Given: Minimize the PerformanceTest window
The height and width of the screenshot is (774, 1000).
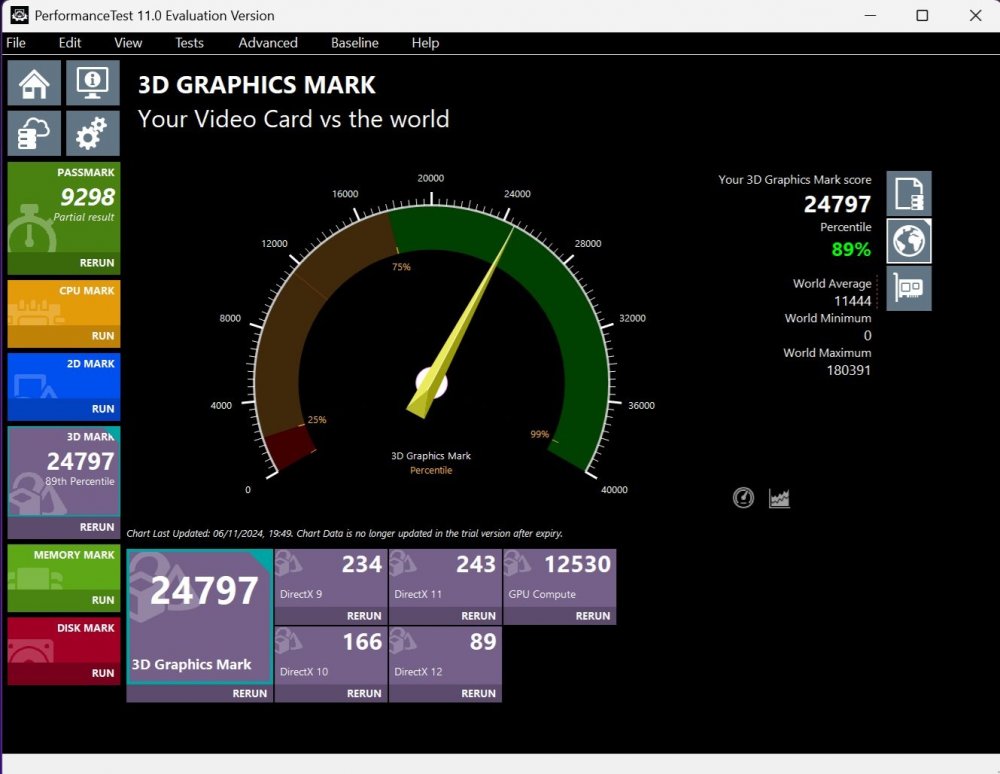Looking at the screenshot, I should point(870,15).
